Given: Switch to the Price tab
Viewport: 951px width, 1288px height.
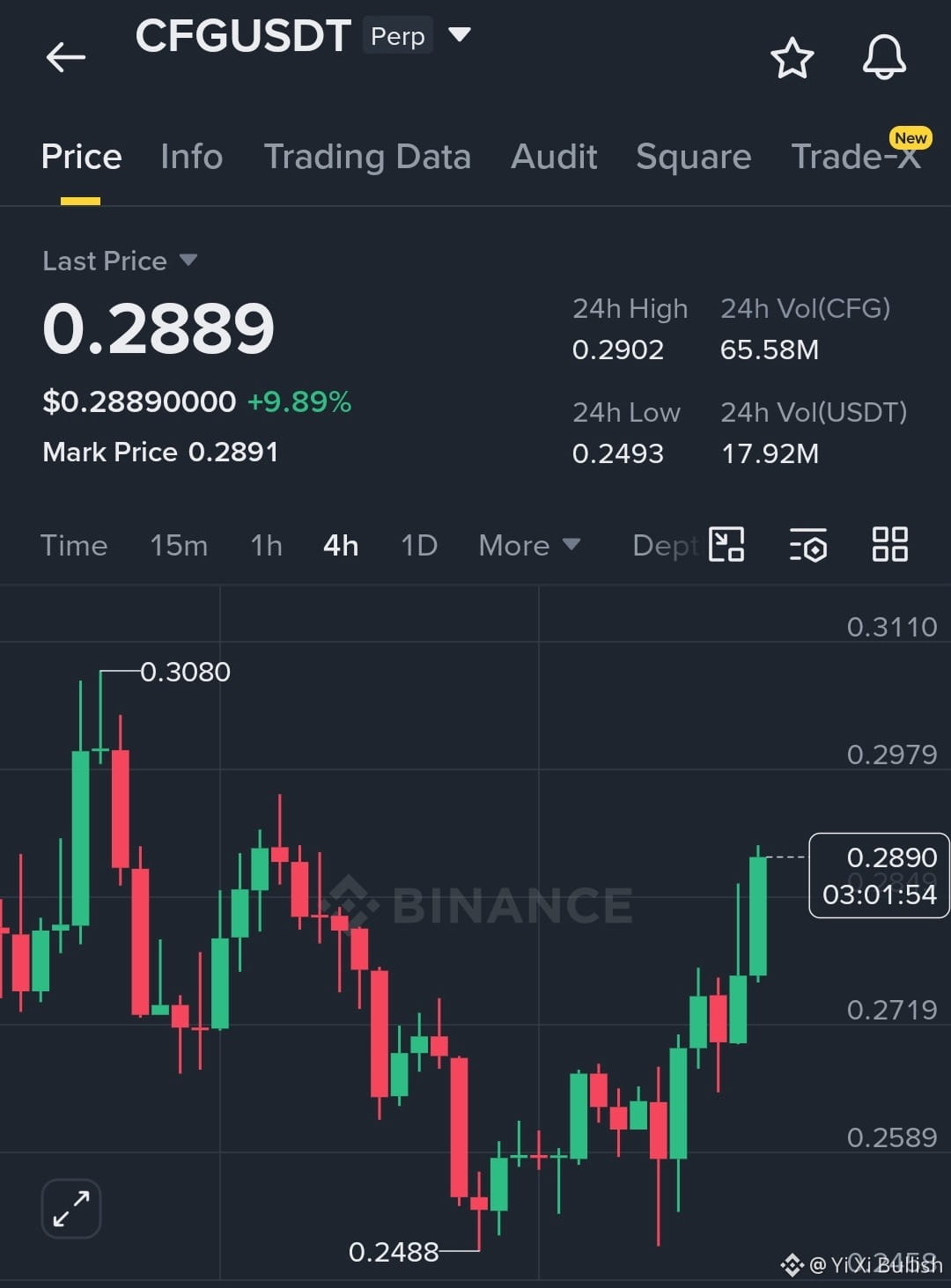Looking at the screenshot, I should click(81, 157).
